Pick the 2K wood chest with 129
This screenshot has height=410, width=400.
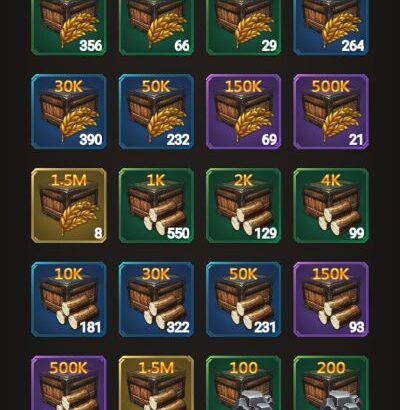click(x=244, y=206)
